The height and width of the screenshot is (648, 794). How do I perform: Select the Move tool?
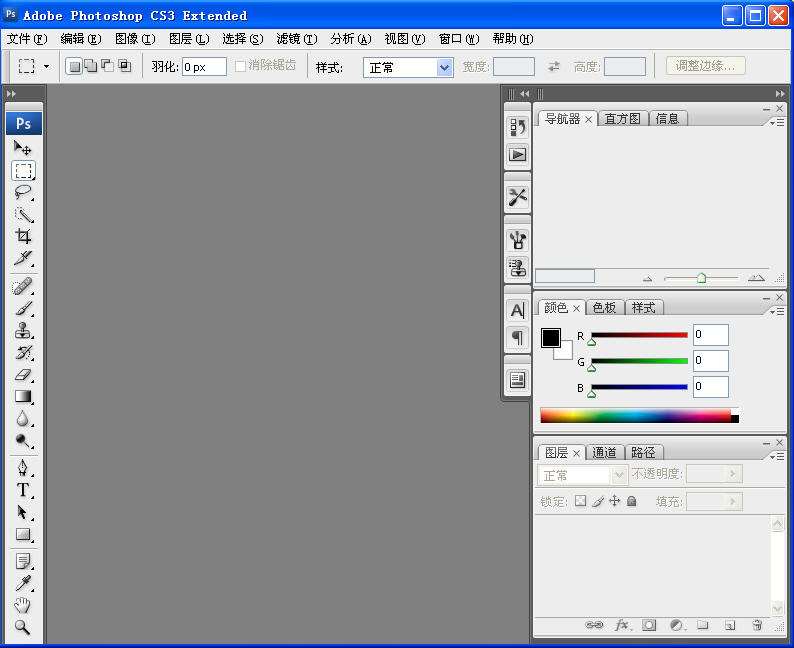[x=23, y=148]
